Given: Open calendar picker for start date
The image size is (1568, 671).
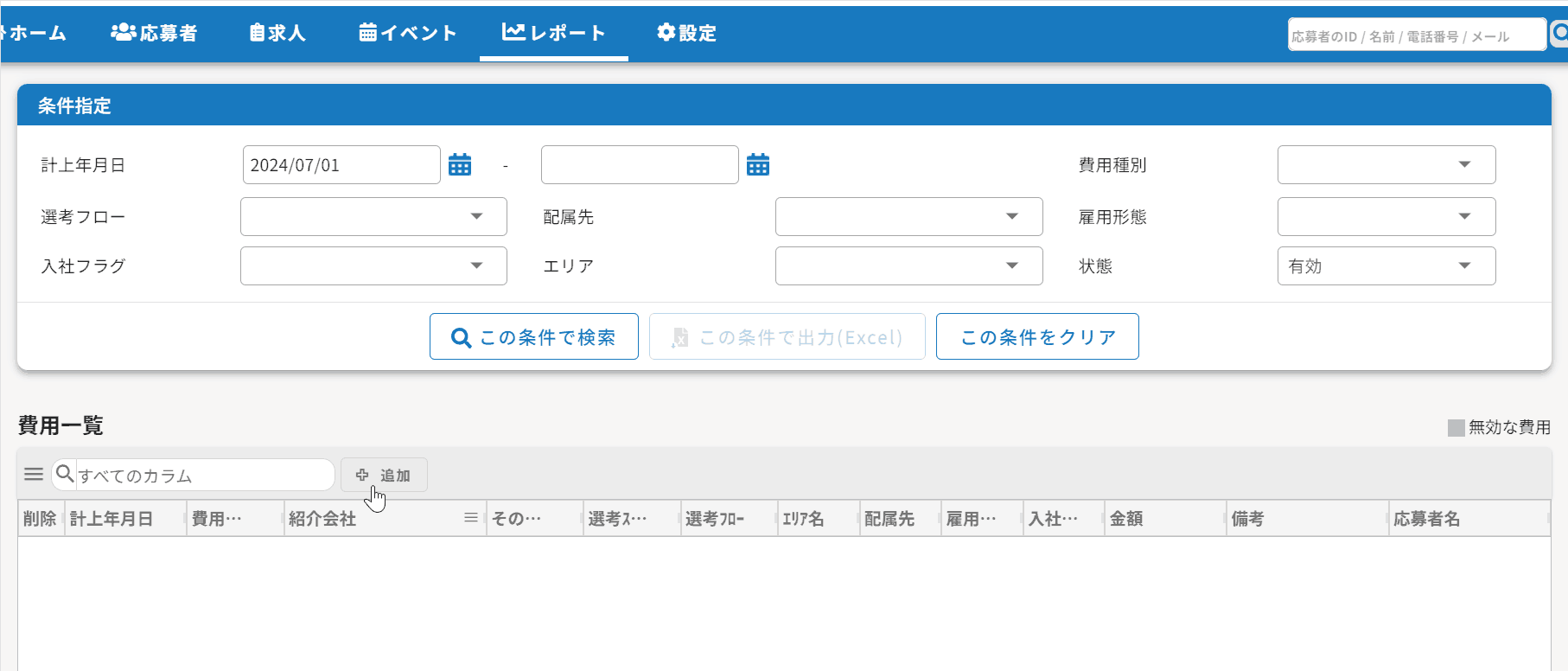Looking at the screenshot, I should point(460,164).
